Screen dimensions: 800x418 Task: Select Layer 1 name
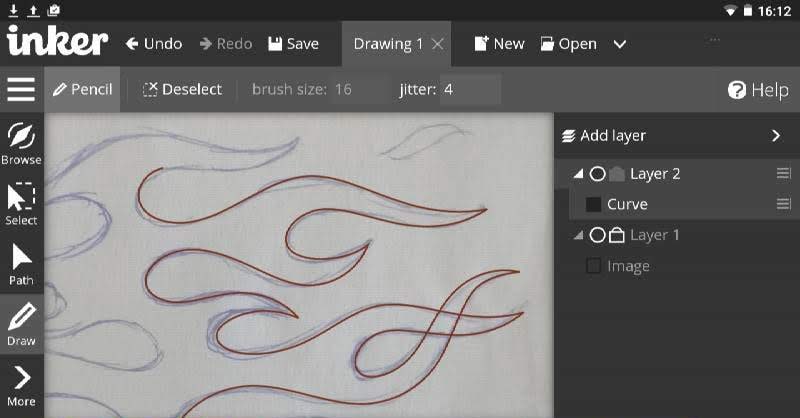[x=655, y=235]
